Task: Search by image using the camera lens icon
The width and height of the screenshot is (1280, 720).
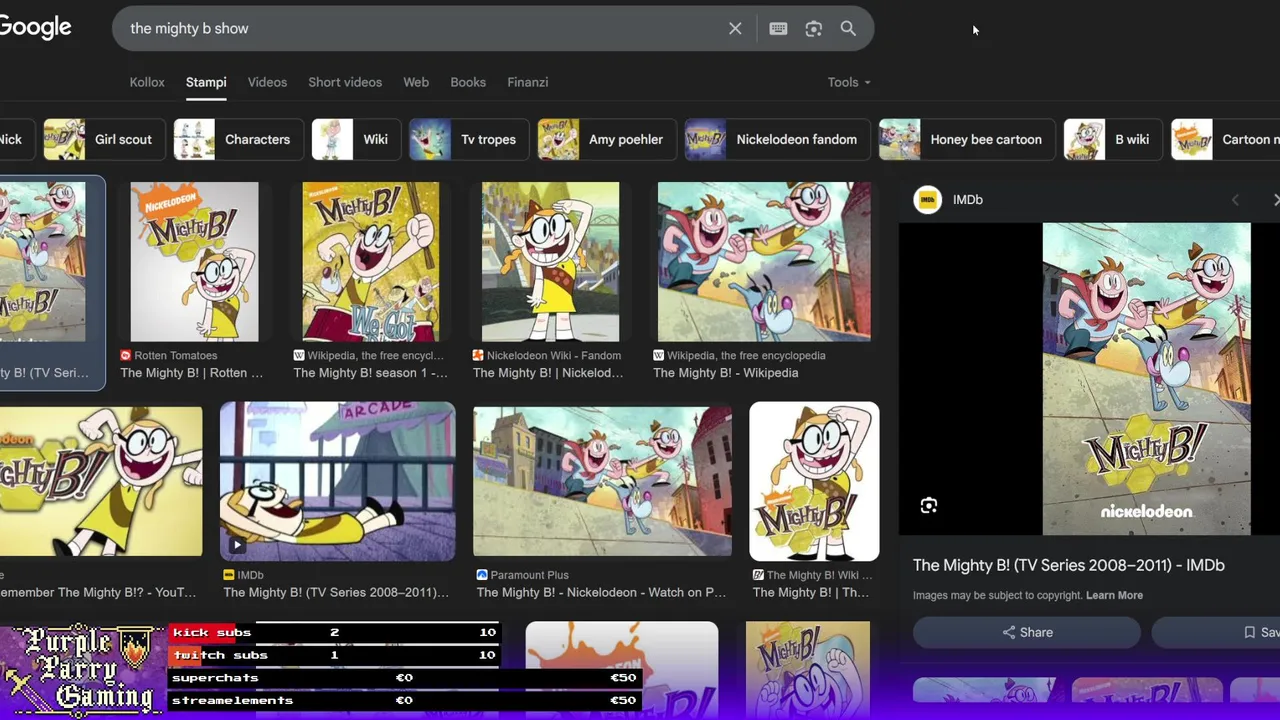Action: [813, 29]
